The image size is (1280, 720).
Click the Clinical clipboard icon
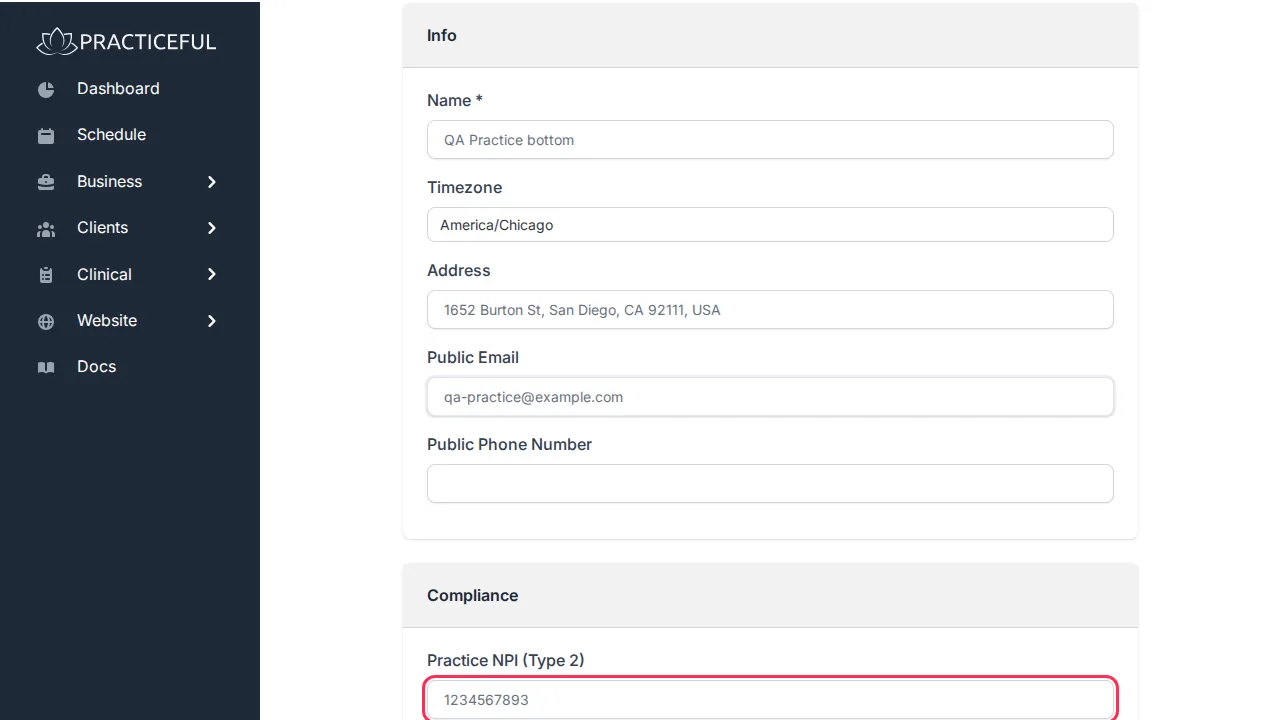pos(46,275)
